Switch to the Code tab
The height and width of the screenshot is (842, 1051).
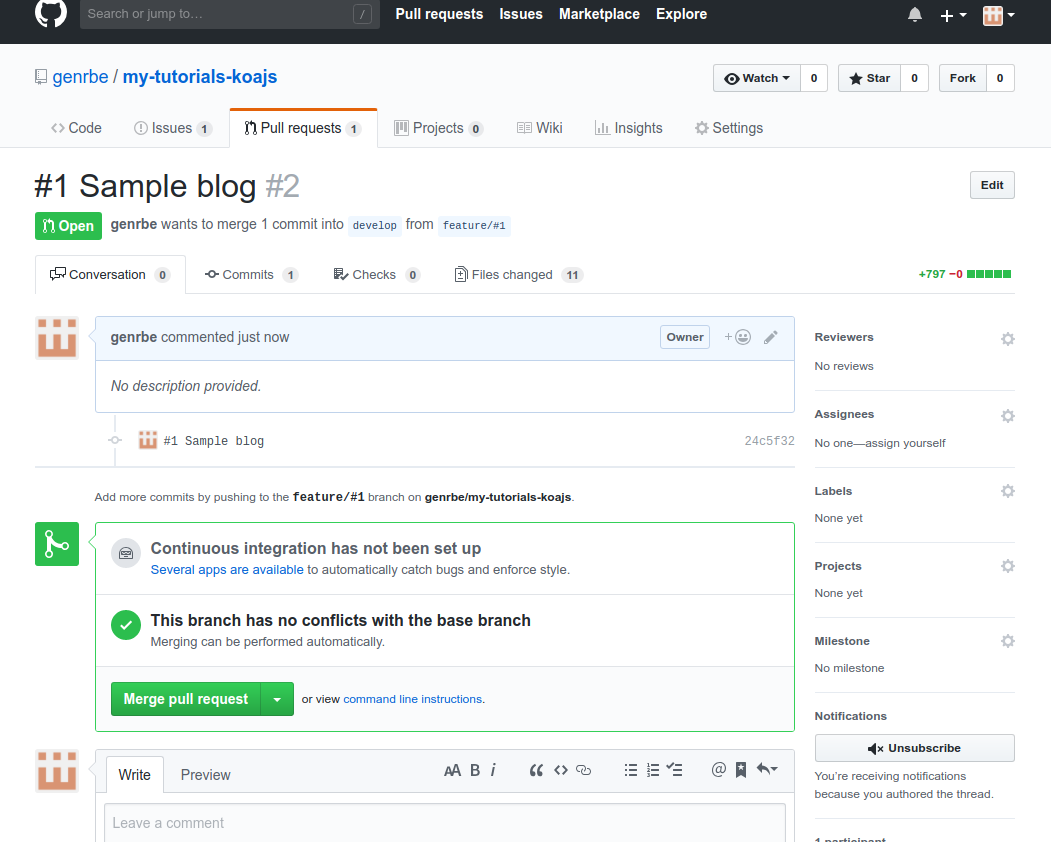76,128
